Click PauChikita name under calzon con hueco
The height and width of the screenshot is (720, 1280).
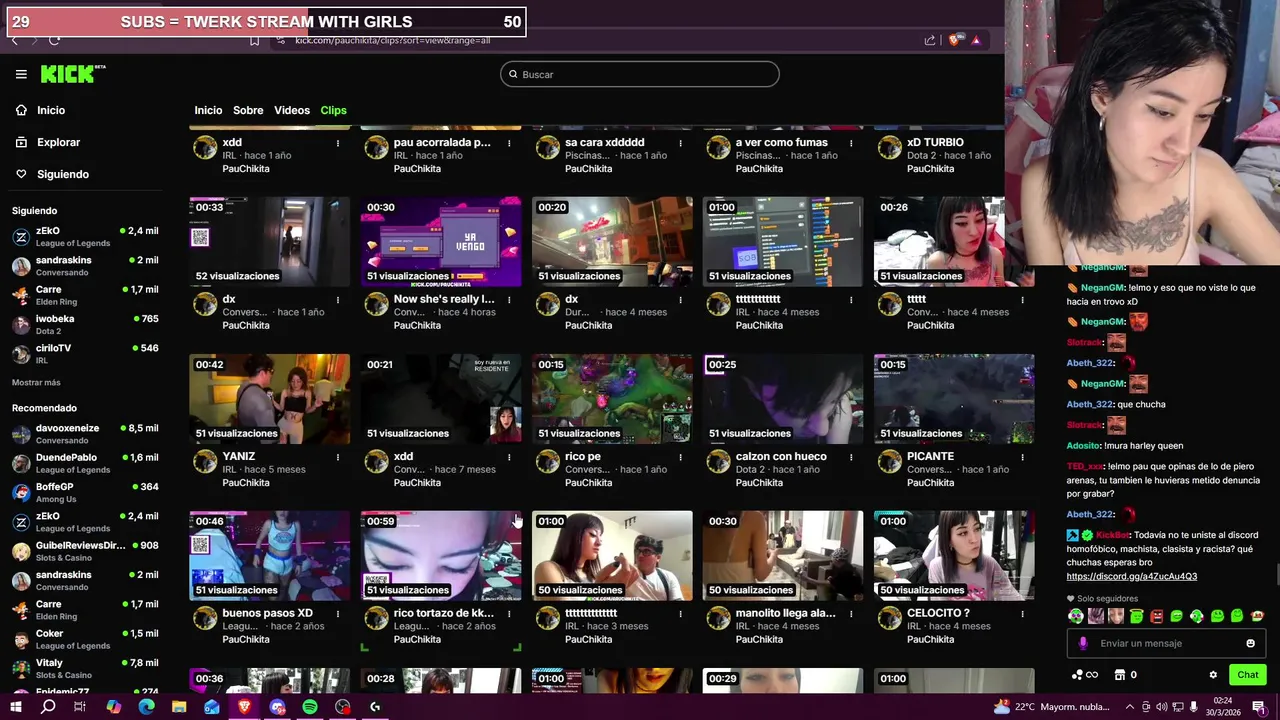coord(759,483)
